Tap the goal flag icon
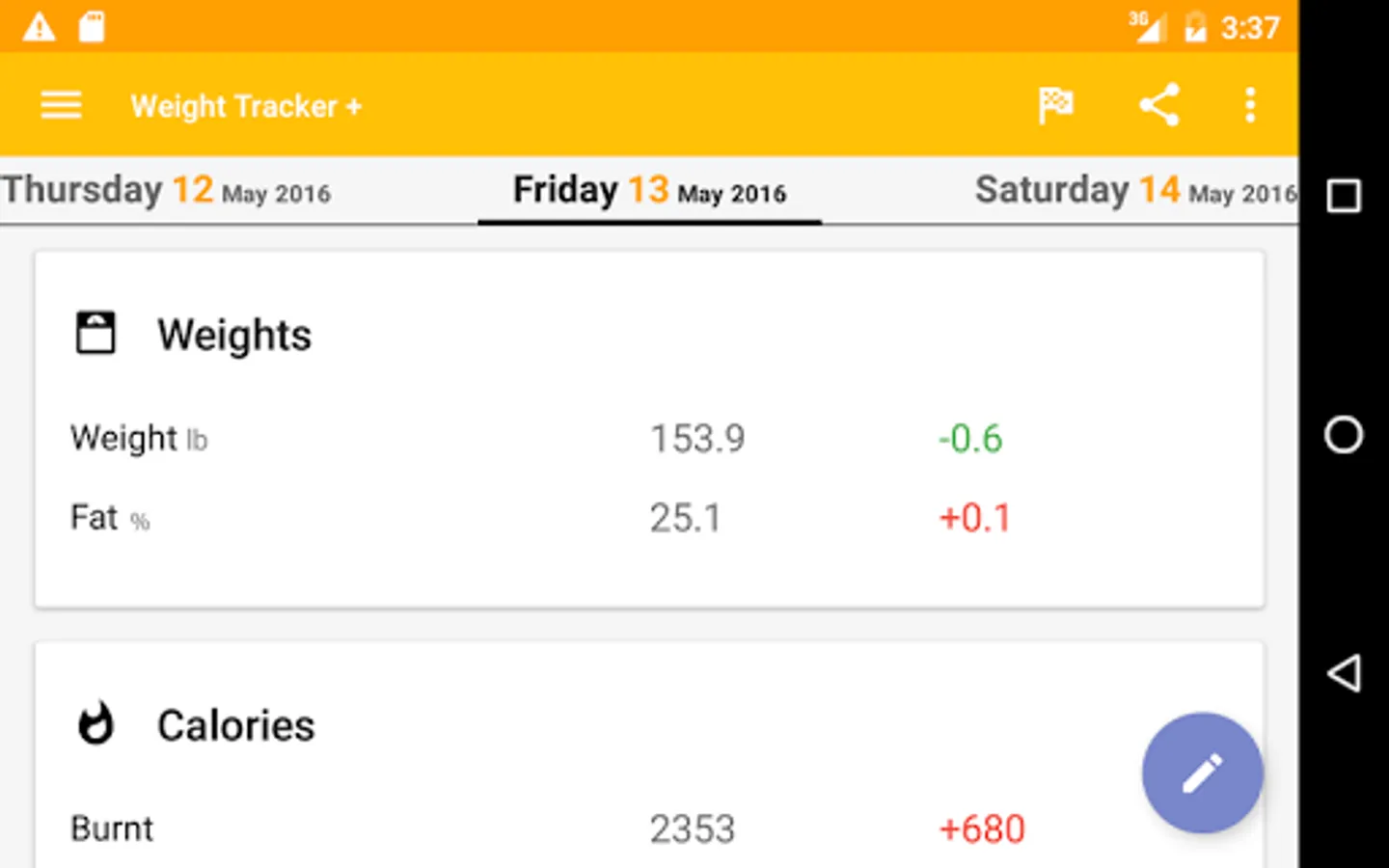Viewport: 1389px width, 868px height. coord(1055,104)
